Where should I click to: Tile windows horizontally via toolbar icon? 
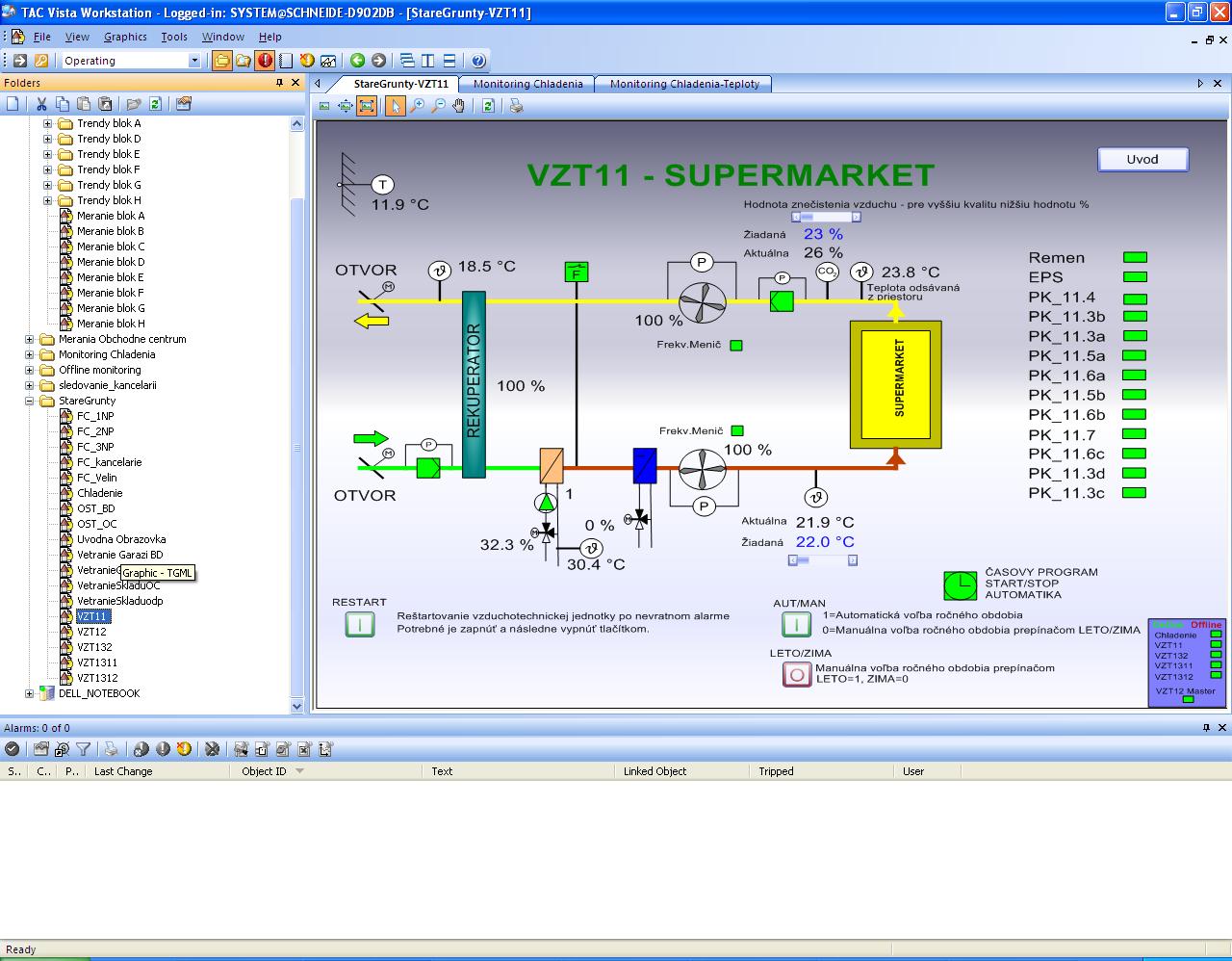[x=449, y=61]
